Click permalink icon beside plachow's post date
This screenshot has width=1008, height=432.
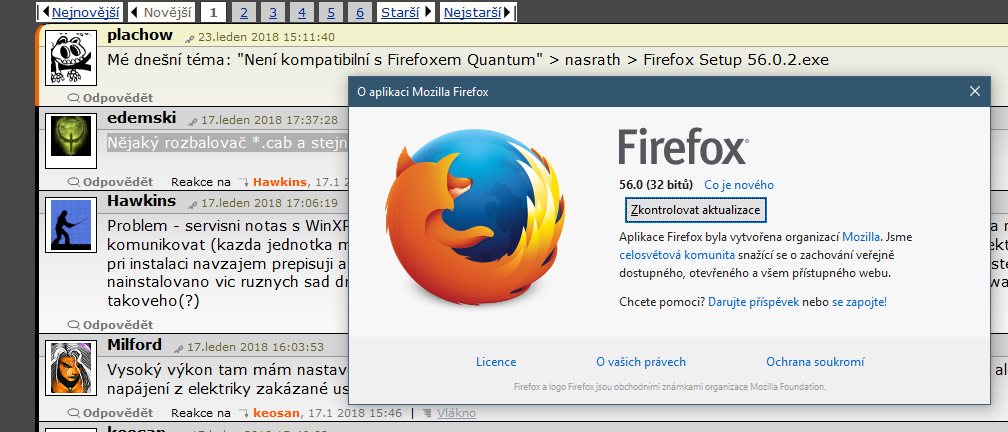[190, 39]
